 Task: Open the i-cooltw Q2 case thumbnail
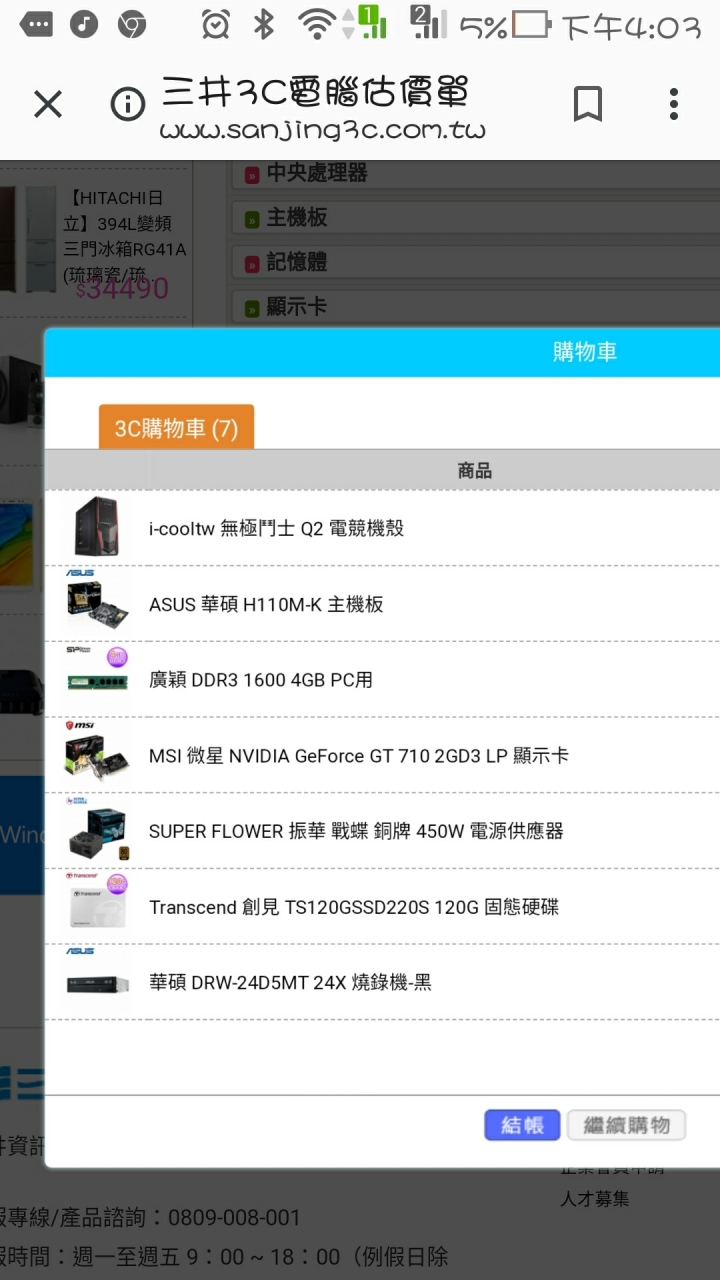pos(97,527)
